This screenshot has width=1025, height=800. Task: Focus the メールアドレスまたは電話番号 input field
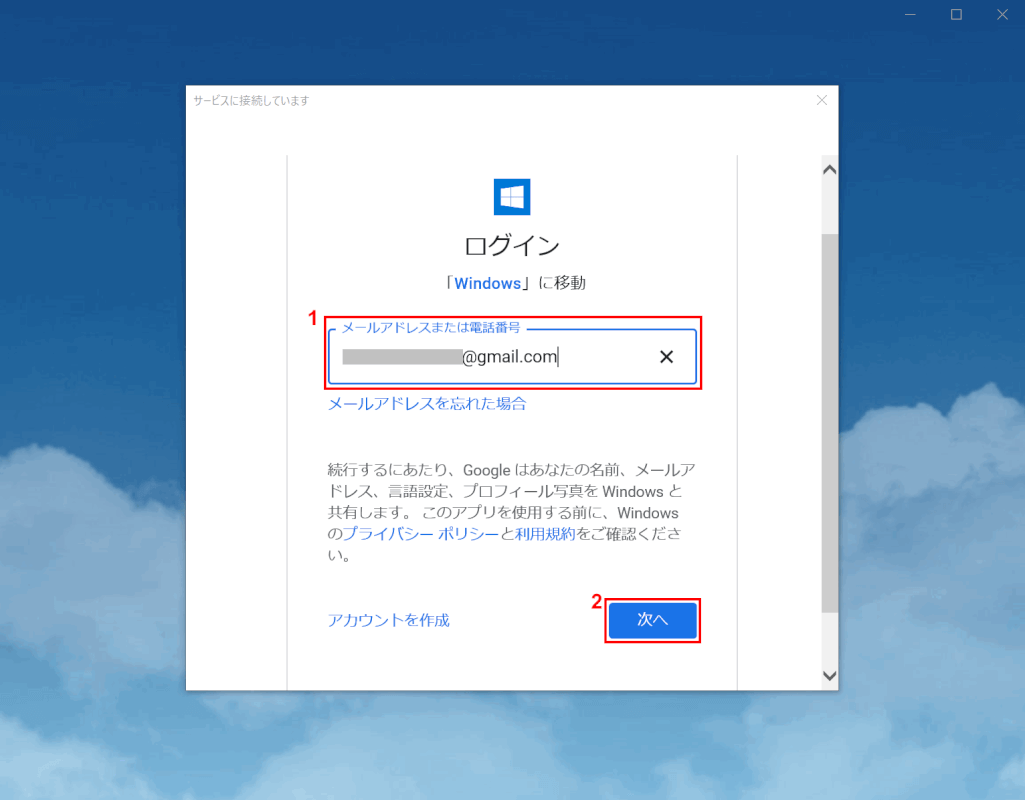pyautogui.click(x=512, y=356)
